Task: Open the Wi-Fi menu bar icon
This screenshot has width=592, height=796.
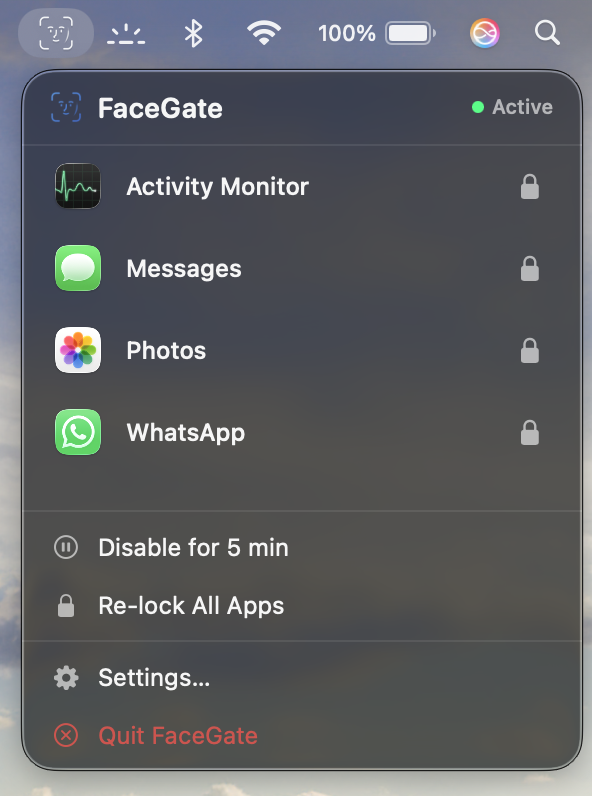Action: (x=264, y=33)
